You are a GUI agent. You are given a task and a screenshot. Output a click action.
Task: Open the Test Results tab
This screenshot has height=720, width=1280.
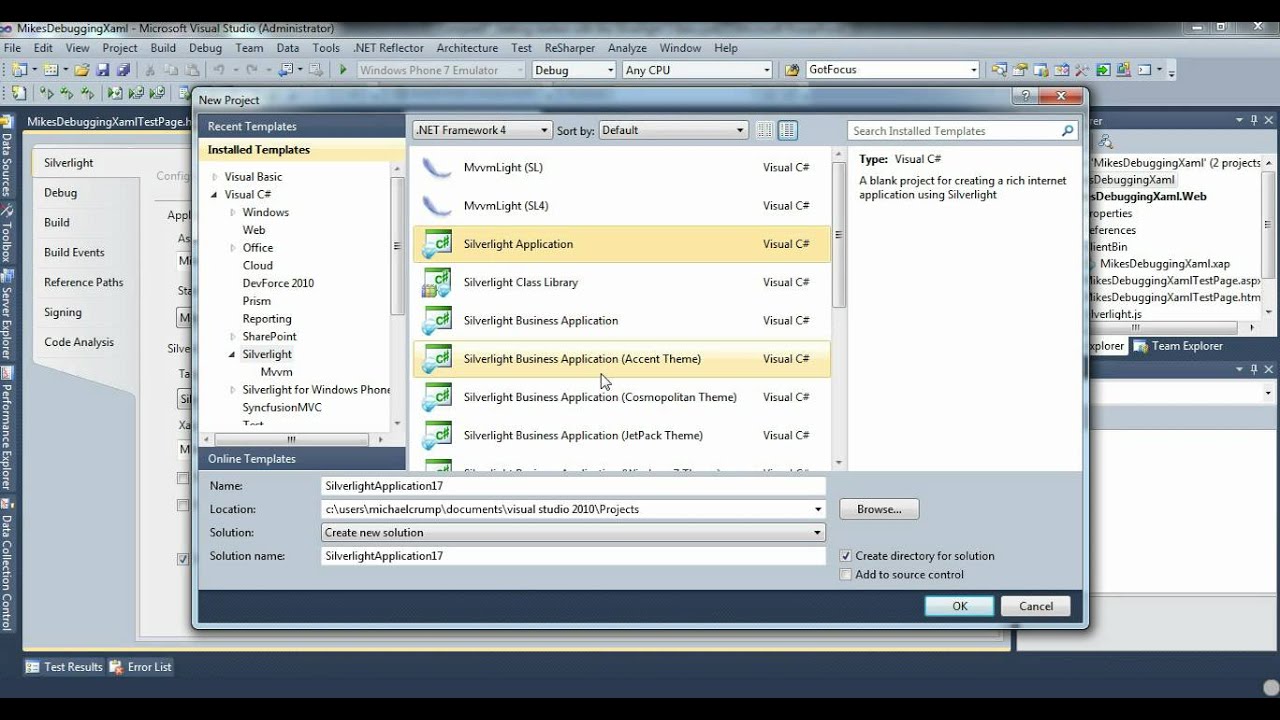64,667
